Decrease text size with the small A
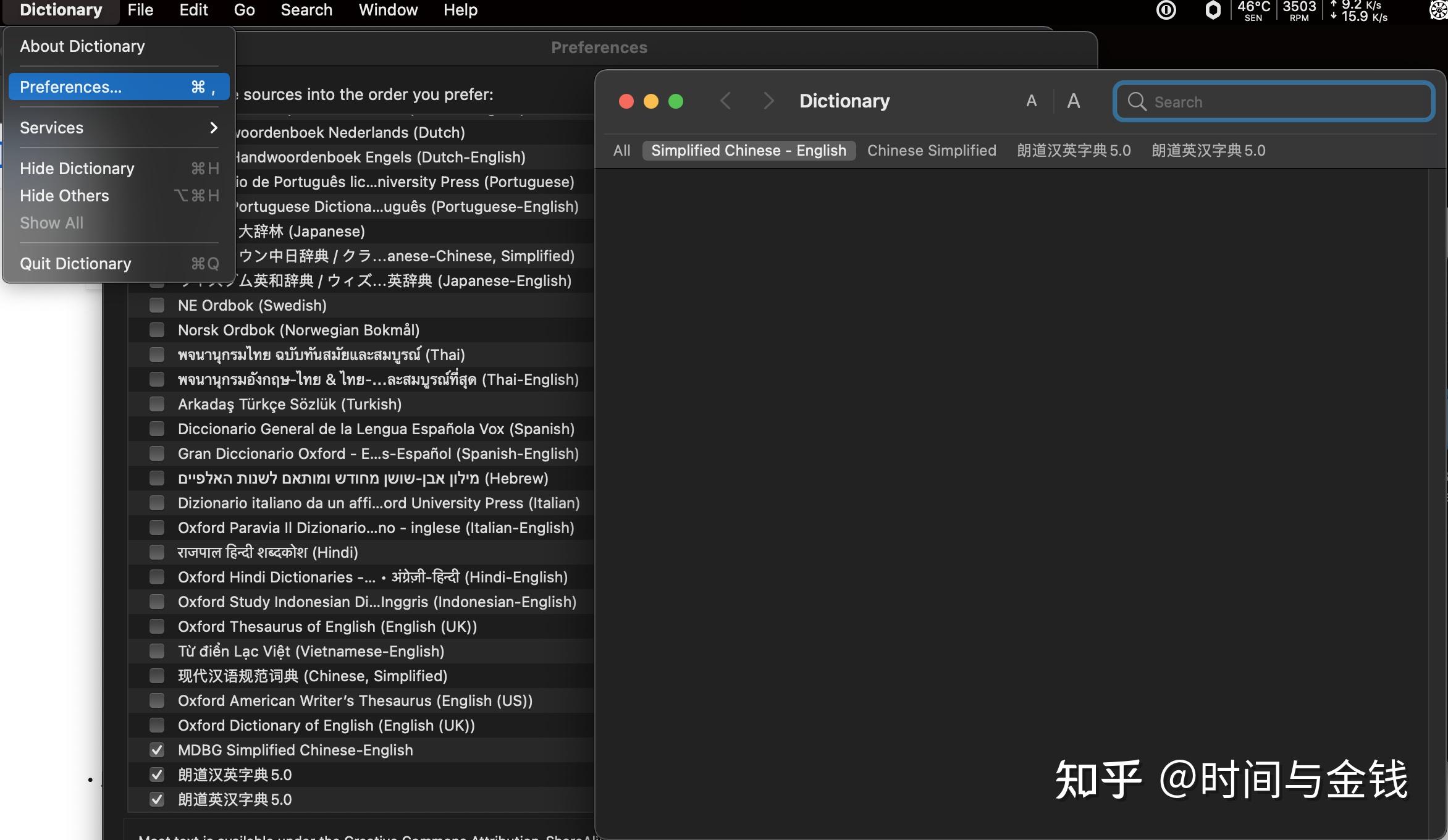1448x840 pixels. coord(1031,101)
